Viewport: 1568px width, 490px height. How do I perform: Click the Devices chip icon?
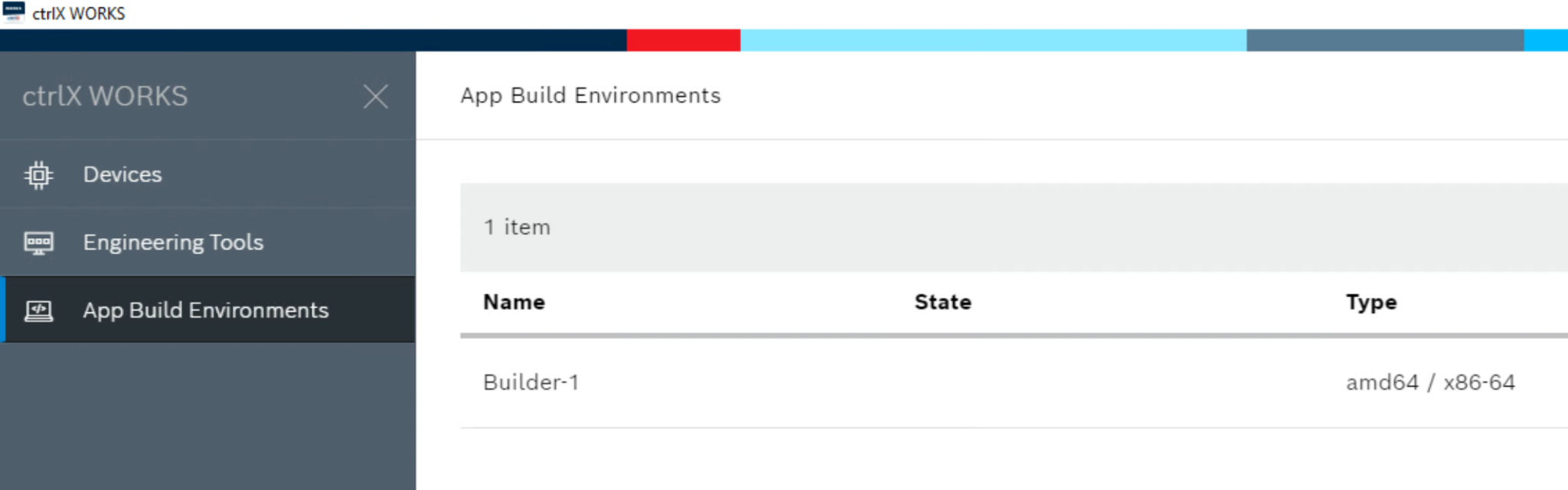pos(38,175)
